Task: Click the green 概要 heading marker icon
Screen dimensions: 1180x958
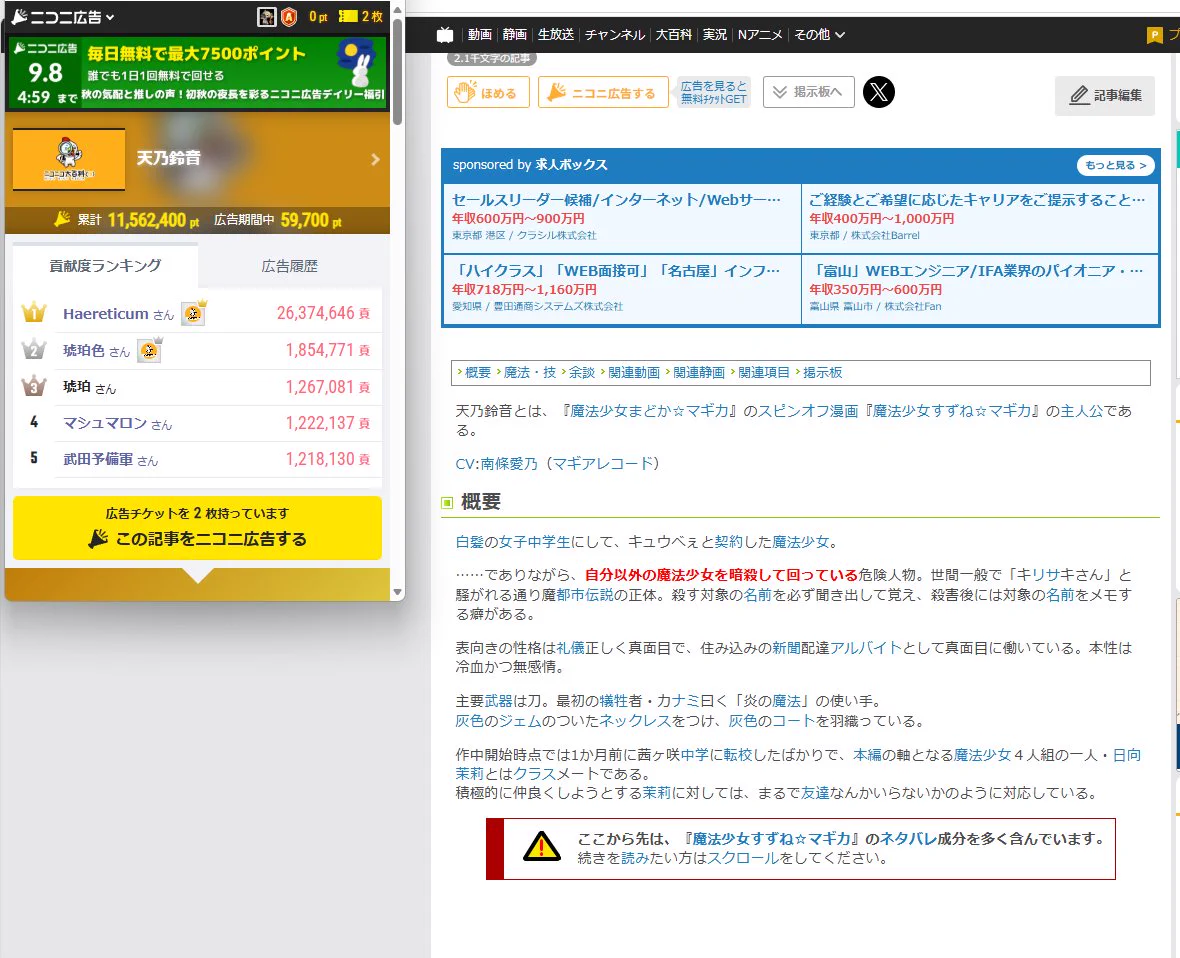Action: click(447, 502)
